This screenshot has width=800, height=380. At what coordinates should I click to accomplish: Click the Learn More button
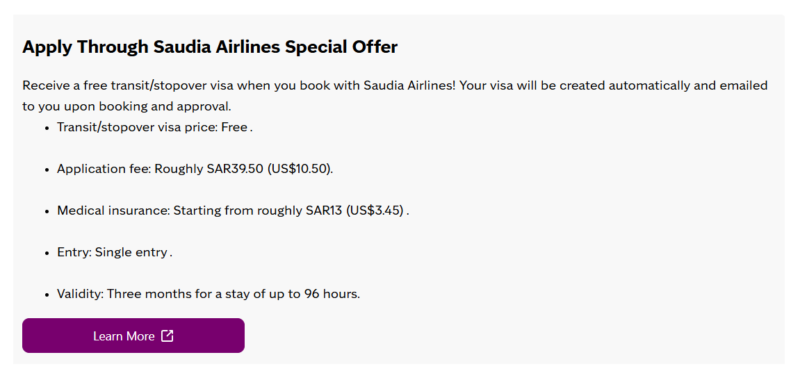(133, 336)
